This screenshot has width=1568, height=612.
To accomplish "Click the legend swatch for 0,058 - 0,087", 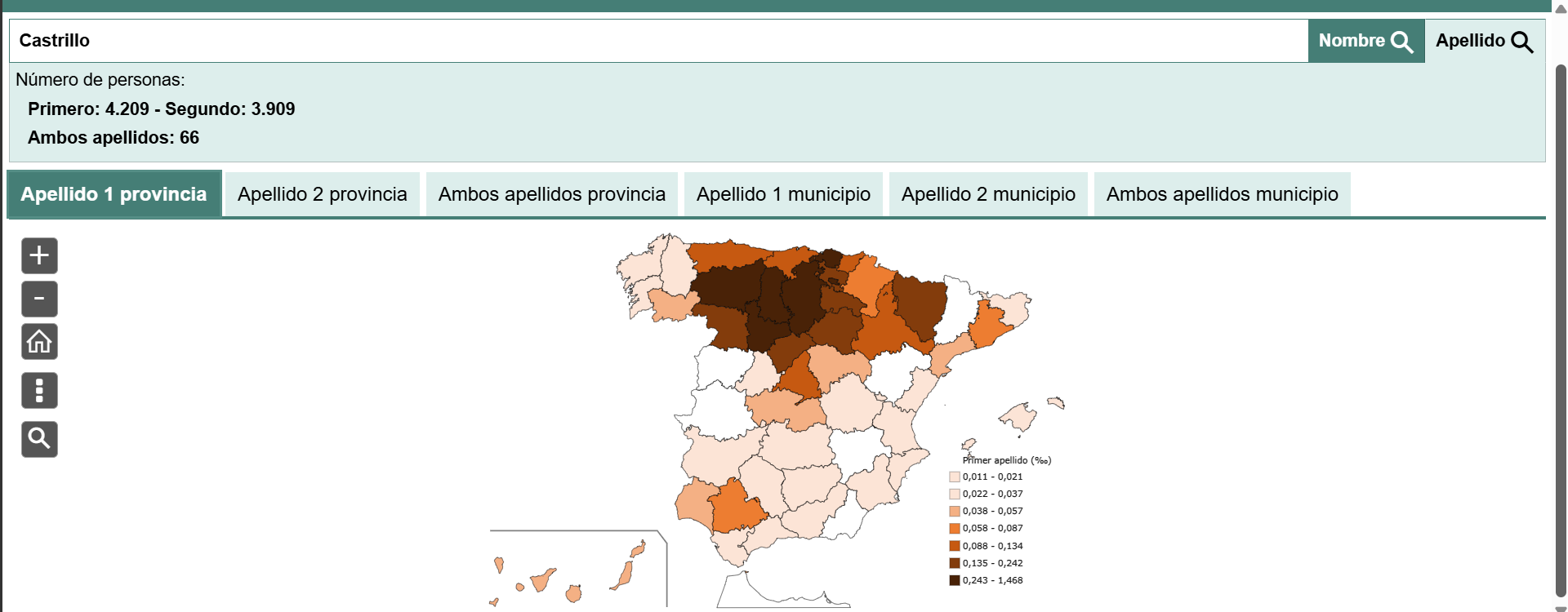I will point(954,529).
